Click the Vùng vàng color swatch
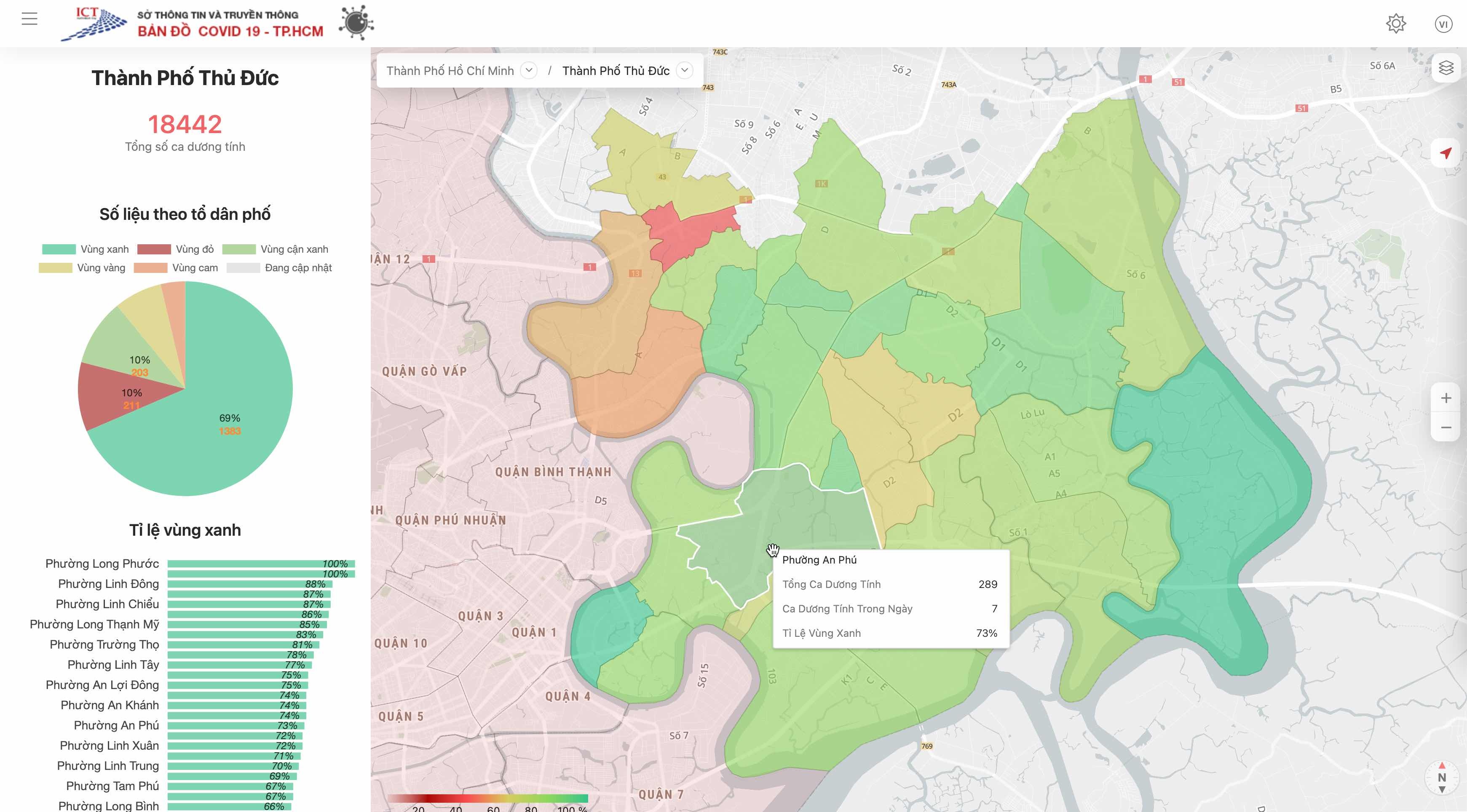The width and height of the screenshot is (1467, 812). click(x=55, y=267)
